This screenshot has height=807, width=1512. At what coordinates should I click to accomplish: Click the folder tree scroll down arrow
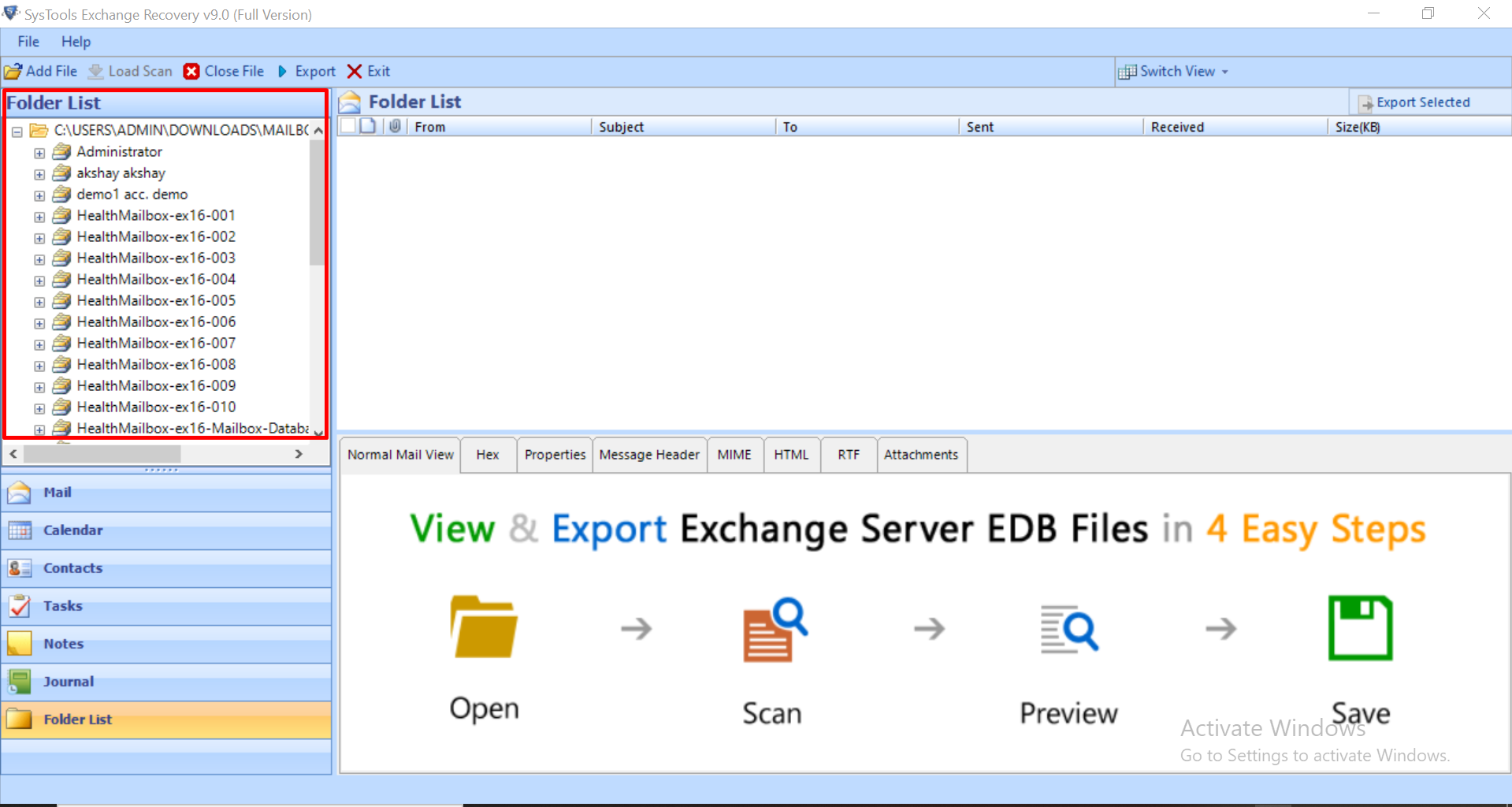tap(318, 432)
